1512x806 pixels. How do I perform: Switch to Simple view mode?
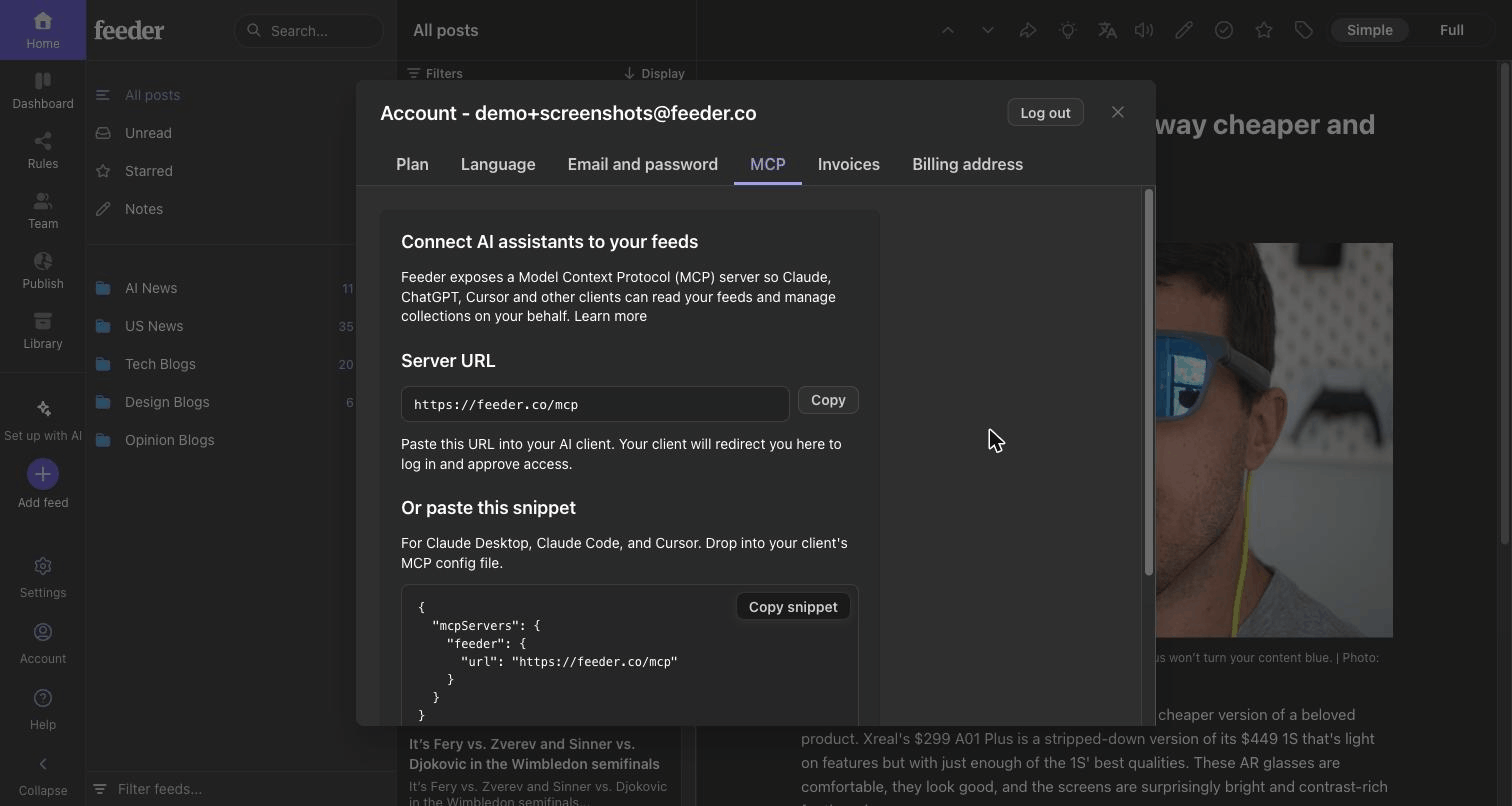1369,30
